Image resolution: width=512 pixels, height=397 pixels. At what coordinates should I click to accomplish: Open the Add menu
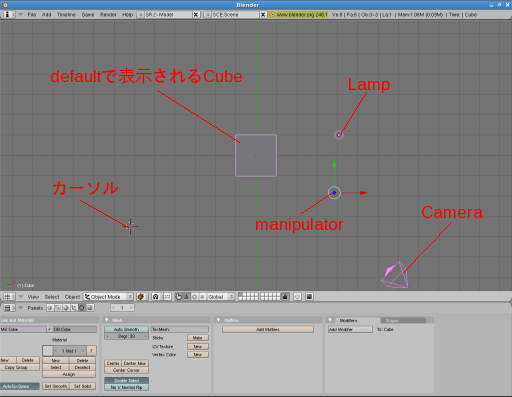(46, 15)
